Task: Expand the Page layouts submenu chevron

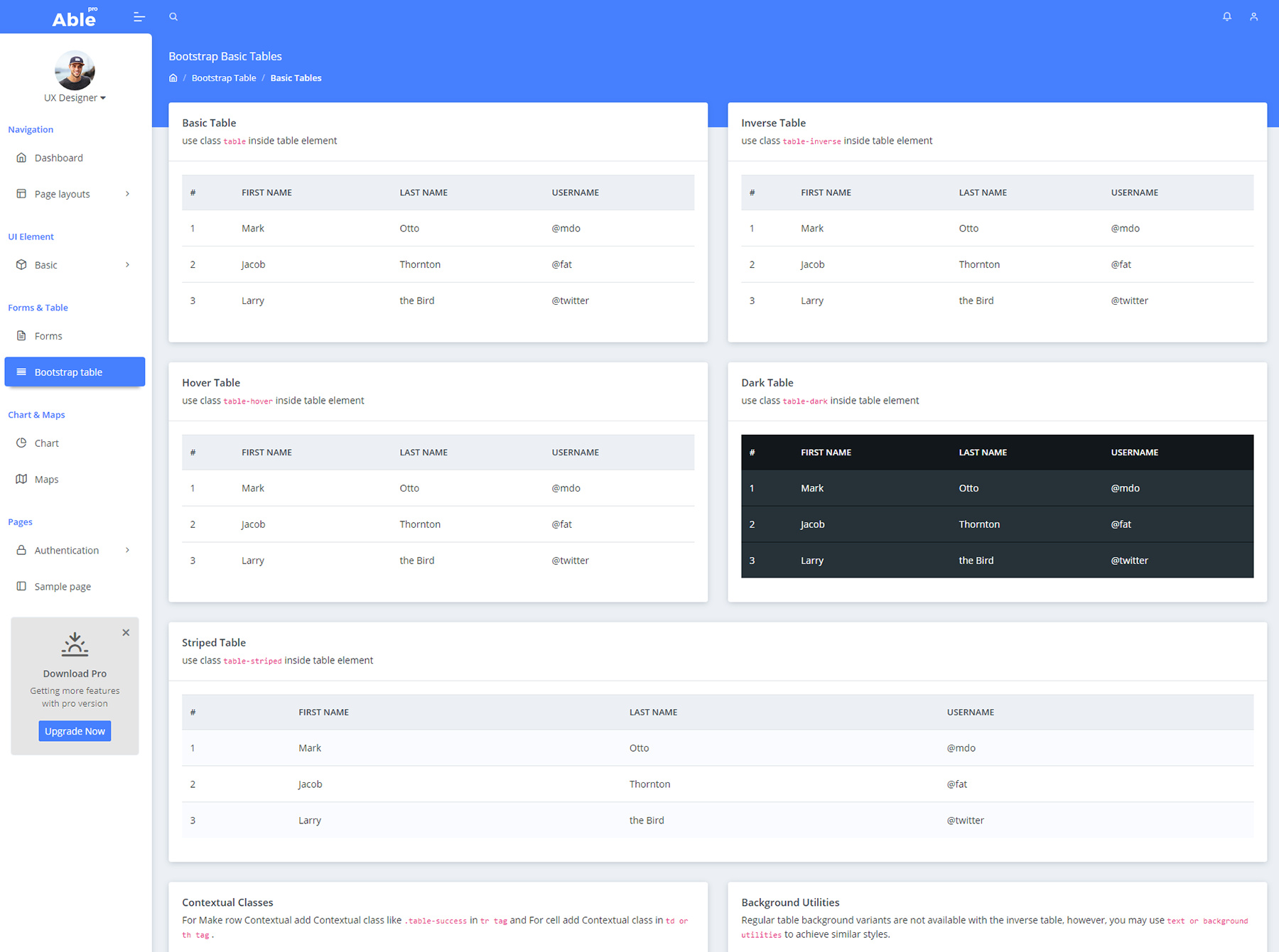Action: 128,194
